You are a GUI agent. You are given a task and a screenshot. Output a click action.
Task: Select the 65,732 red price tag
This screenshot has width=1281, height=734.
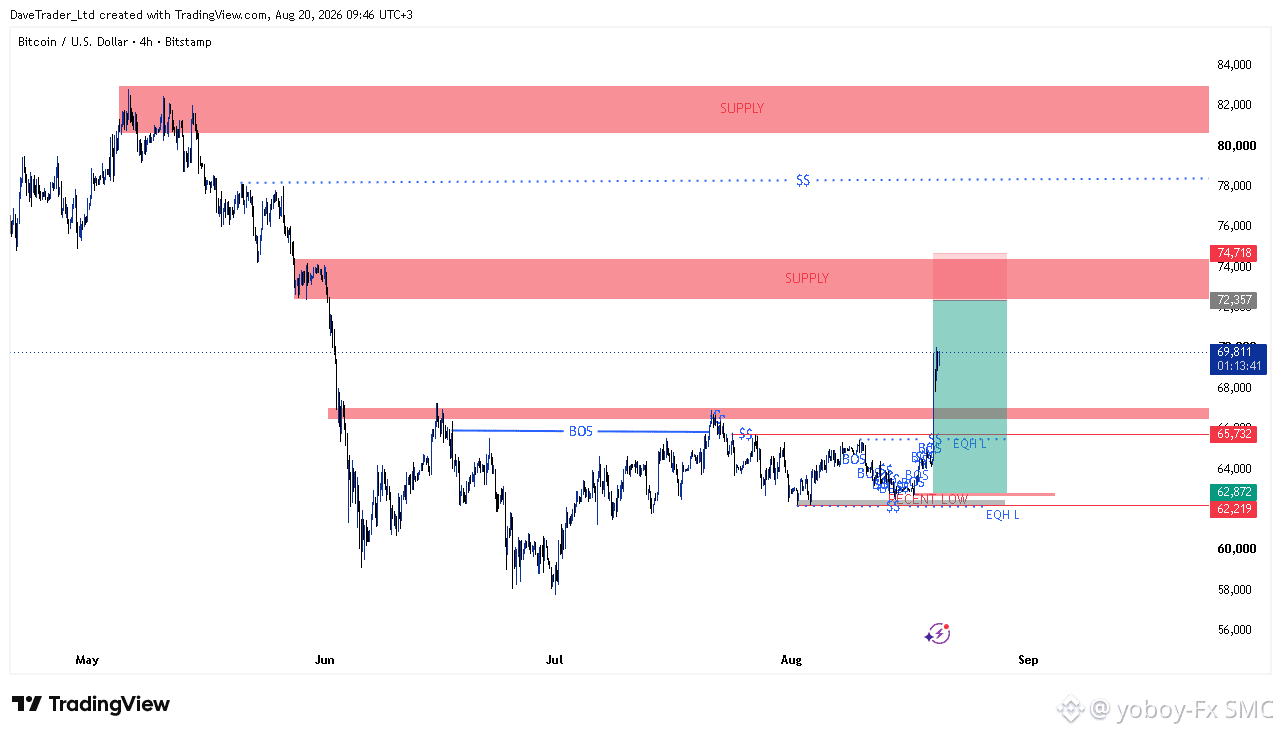(1232, 434)
